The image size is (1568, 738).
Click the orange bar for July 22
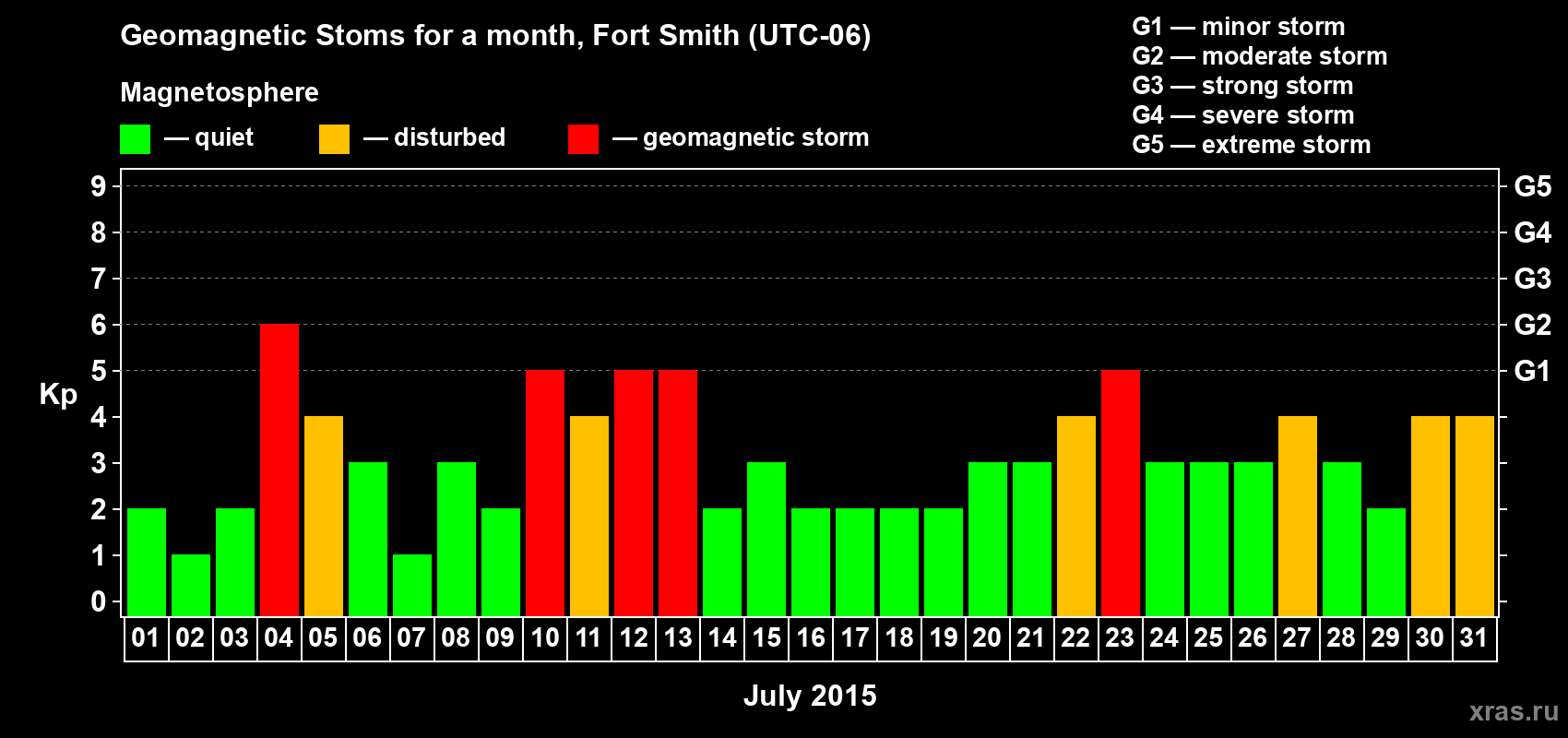1076,516
